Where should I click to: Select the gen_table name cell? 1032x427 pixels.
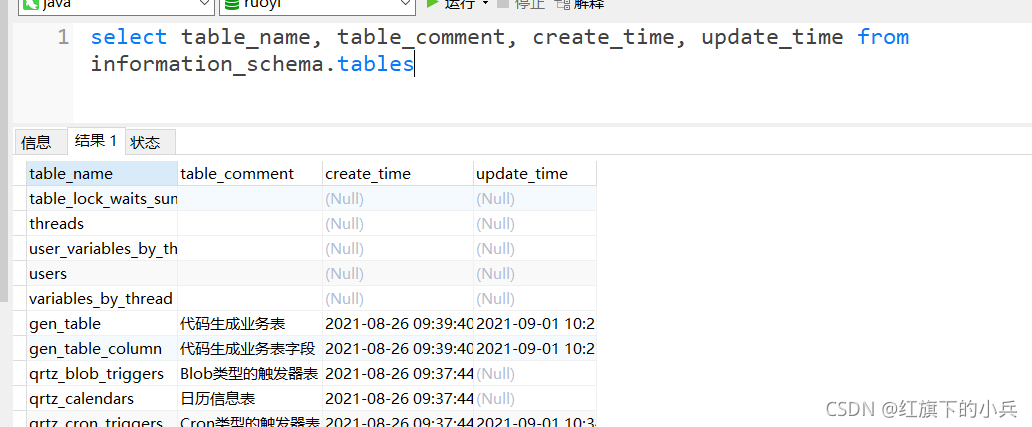(x=102, y=324)
